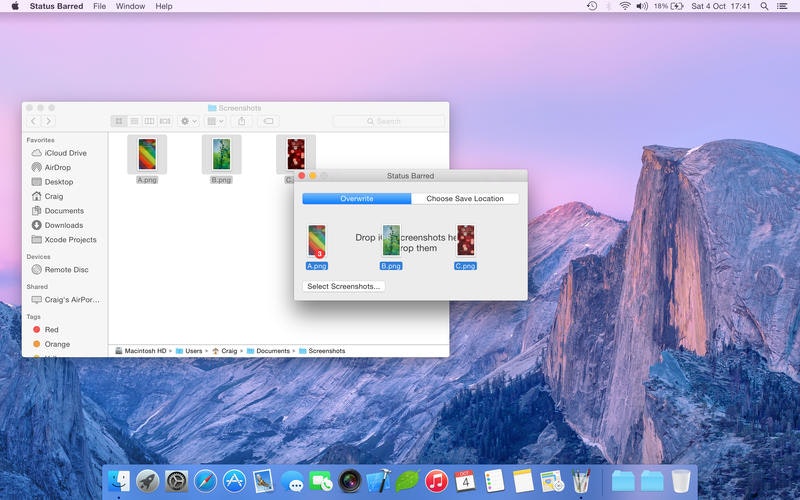Switch Finder to icon view
The width and height of the screenshot is (800, 500).
[119, 121]
